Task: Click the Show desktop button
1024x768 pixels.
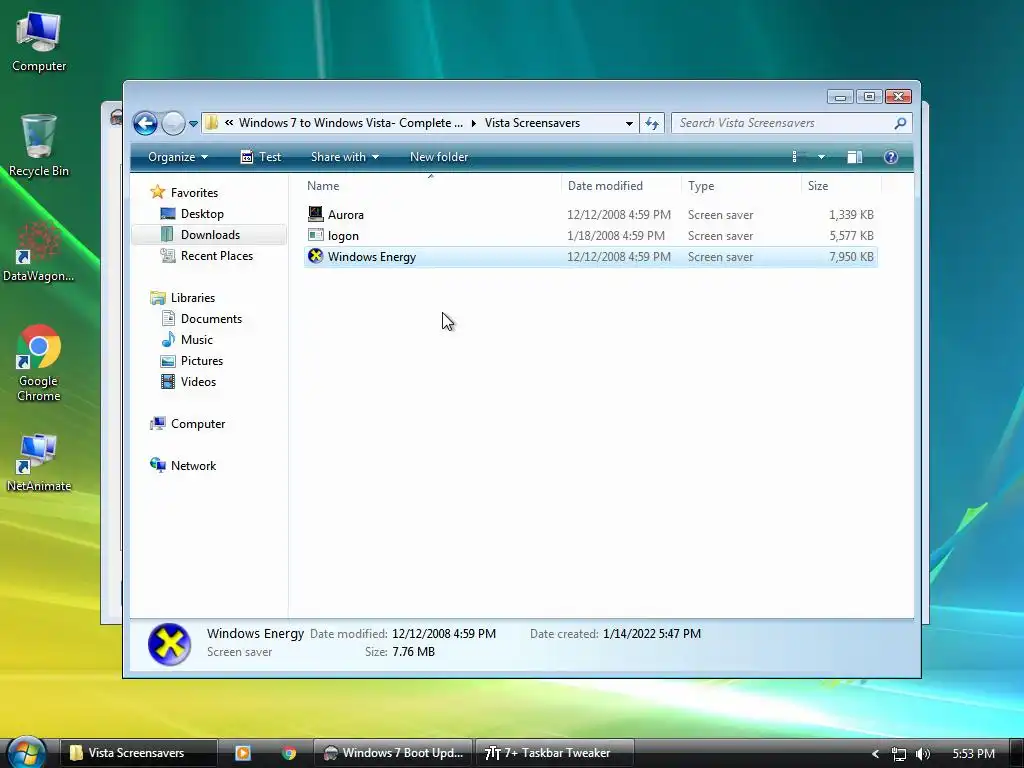Action: pyautogui.click(x=1016, y=753)
